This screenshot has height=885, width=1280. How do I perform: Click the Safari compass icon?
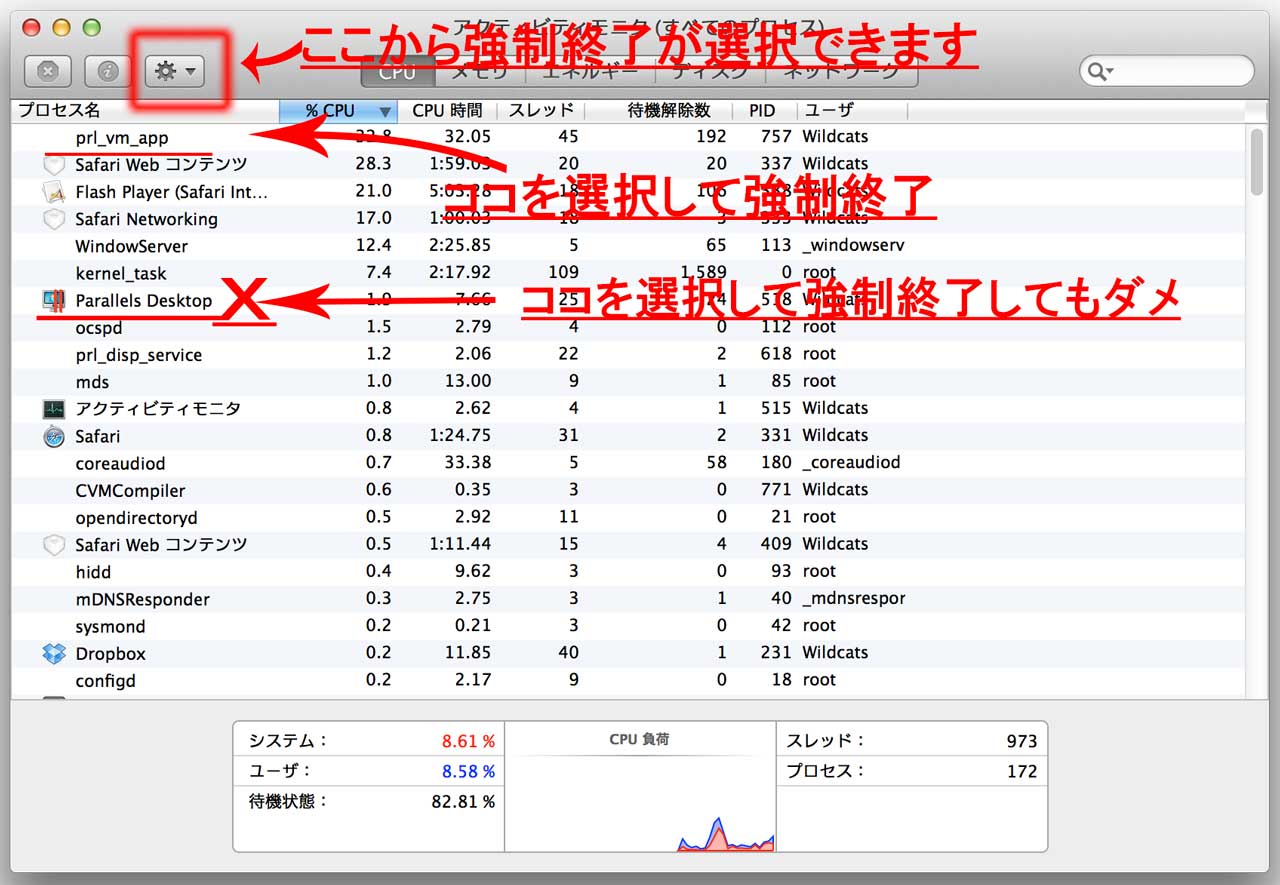click(54, 436)
